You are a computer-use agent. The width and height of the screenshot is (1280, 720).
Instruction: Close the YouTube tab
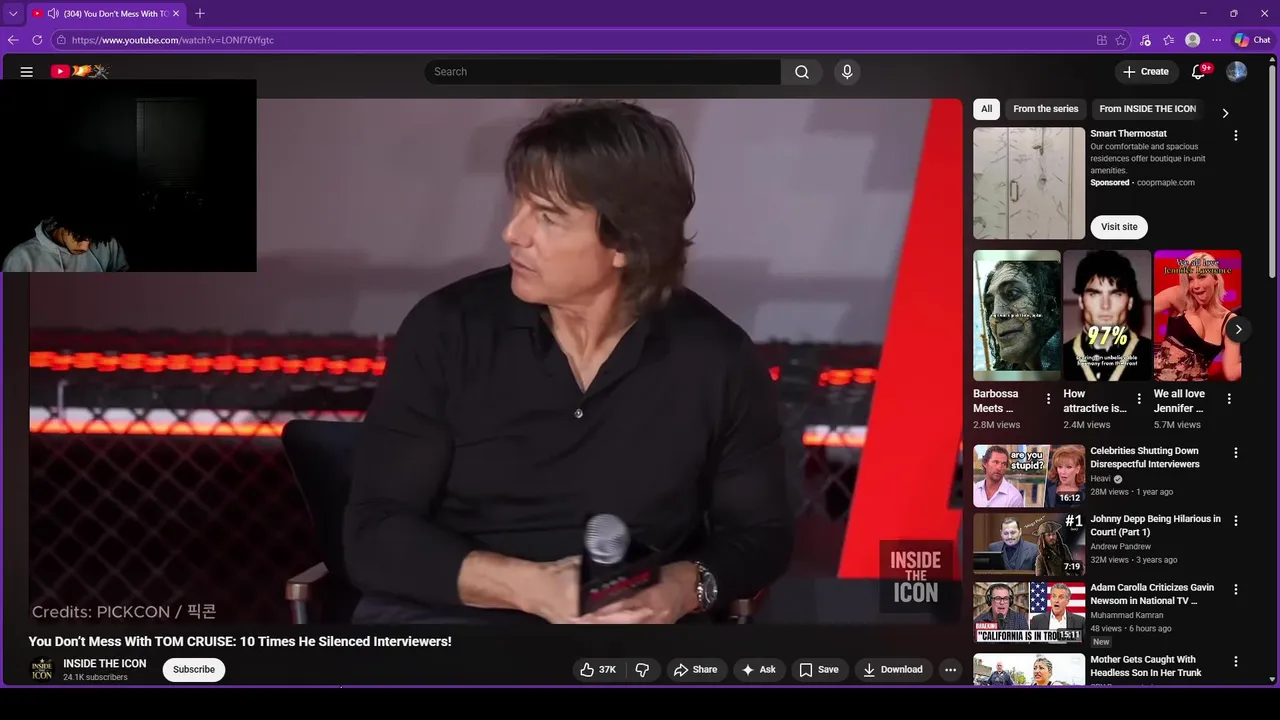(x=176, y=14)
